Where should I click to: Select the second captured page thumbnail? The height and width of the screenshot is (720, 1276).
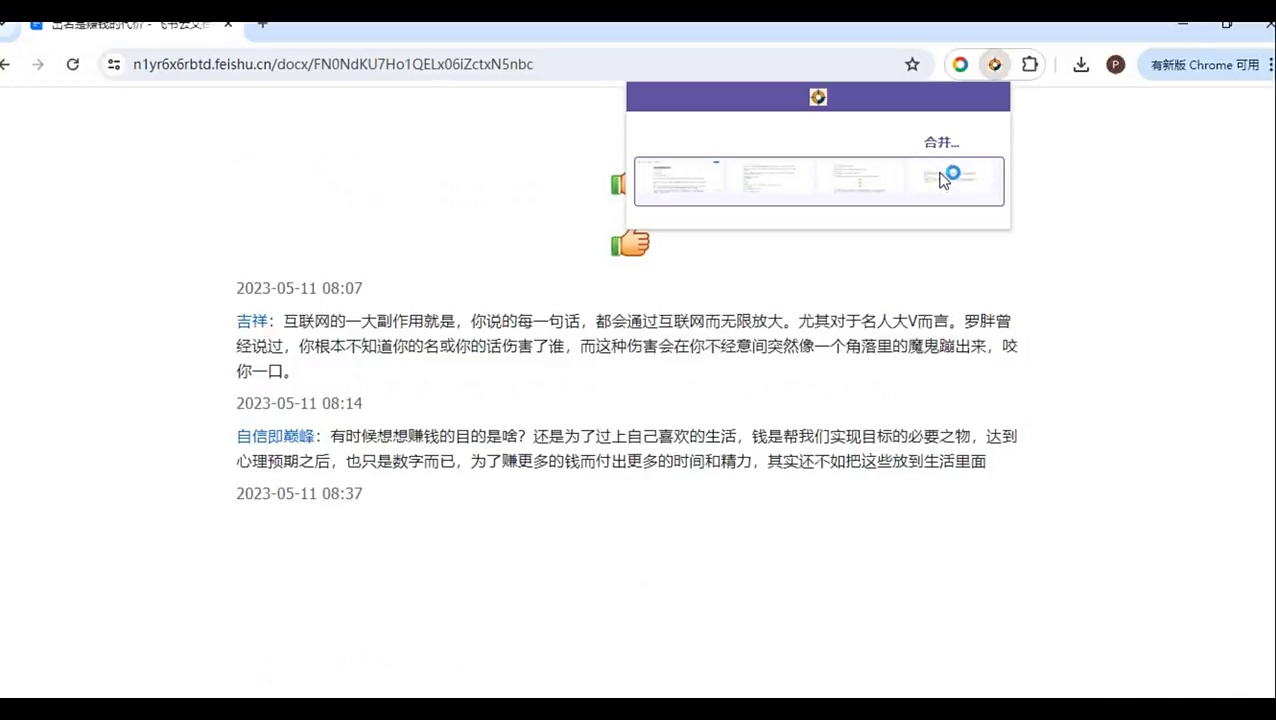pyautogui.click(x=771, y=180)
